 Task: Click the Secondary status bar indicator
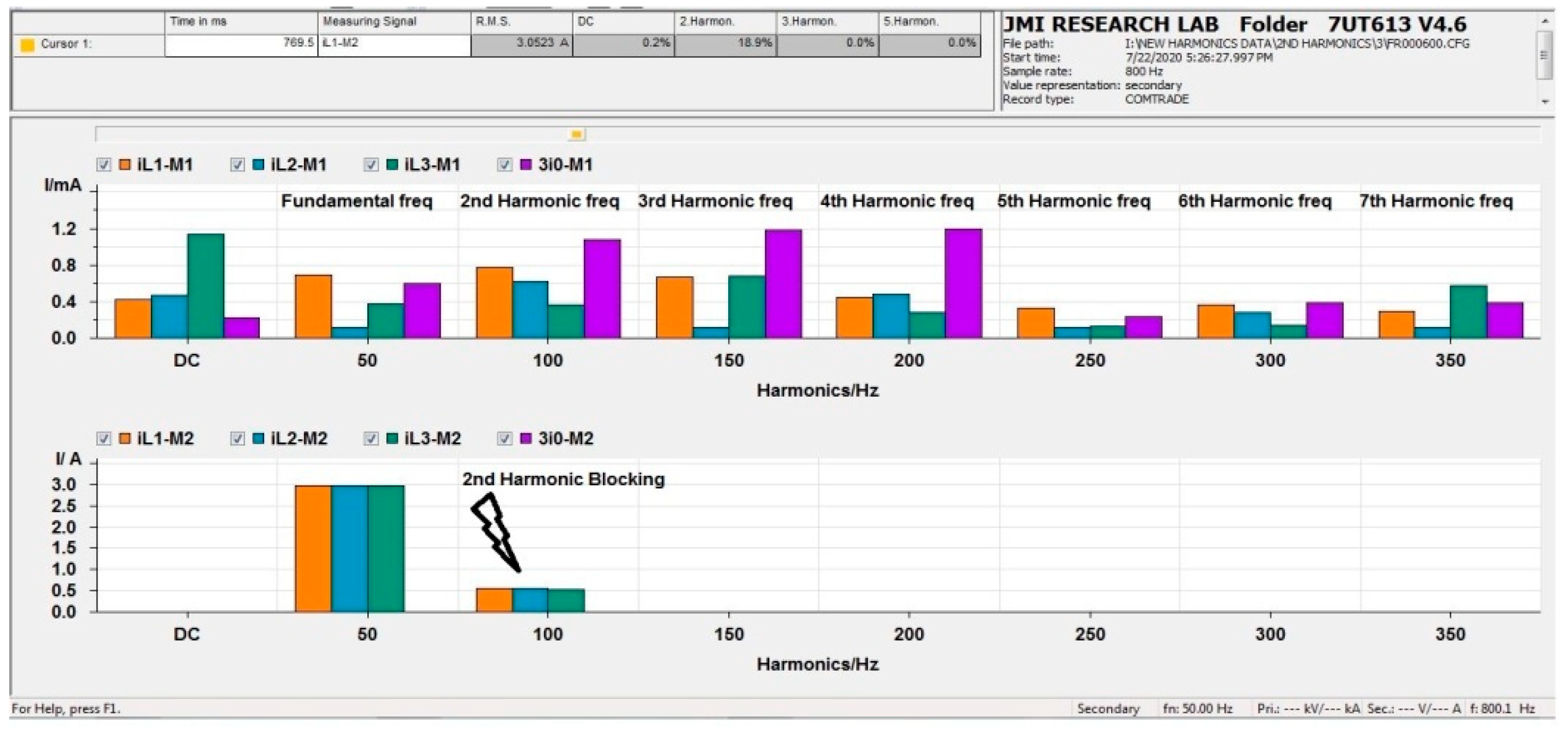[x=1108, y=708]
